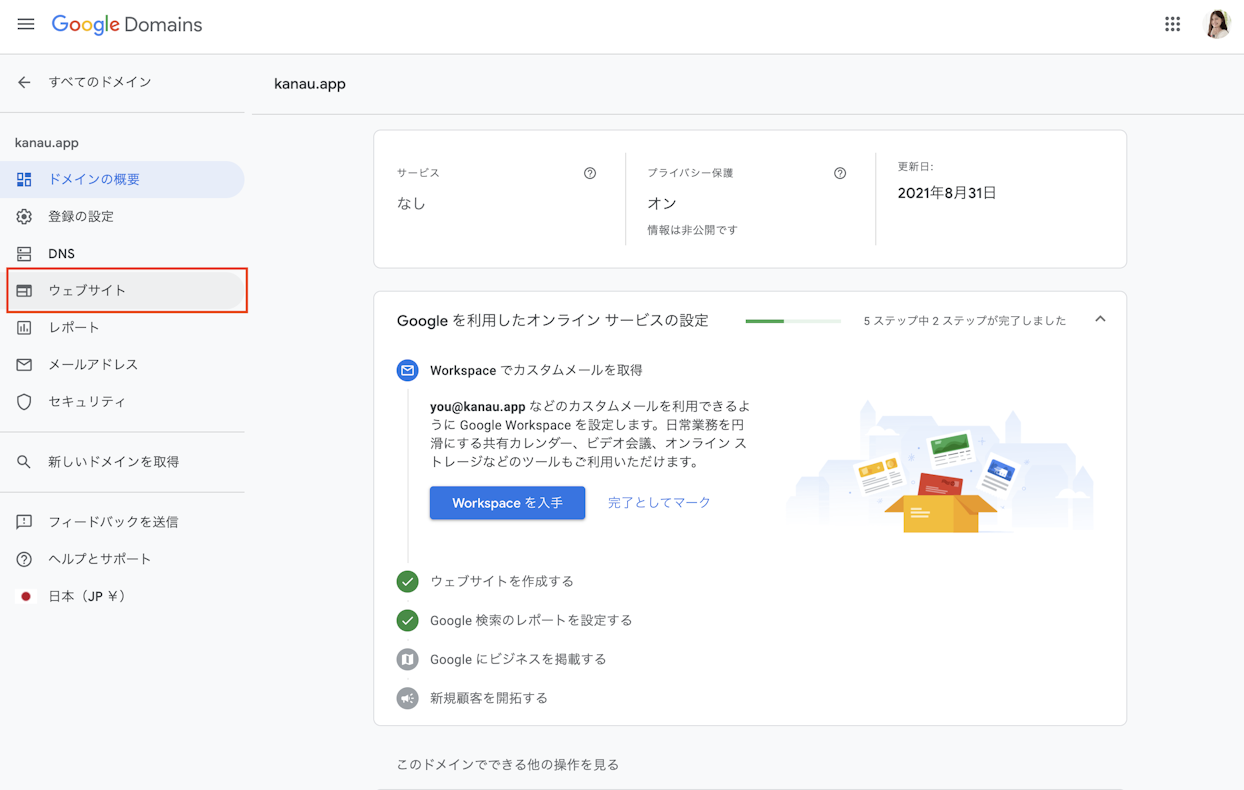Click the 完了としてマーク link

tap(659, 503)
